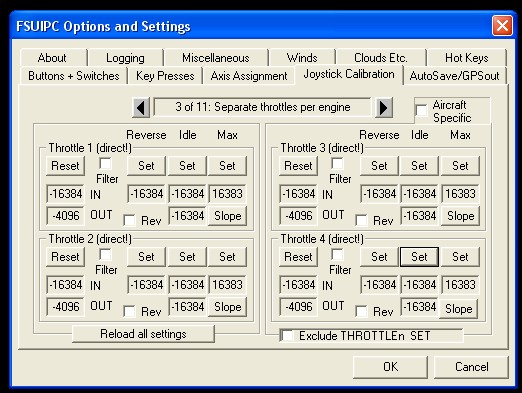Set Idle value for Throttle 1
The height and width of the screenshot is (393, 522).
pyautogui.click(x=187, y=166)
